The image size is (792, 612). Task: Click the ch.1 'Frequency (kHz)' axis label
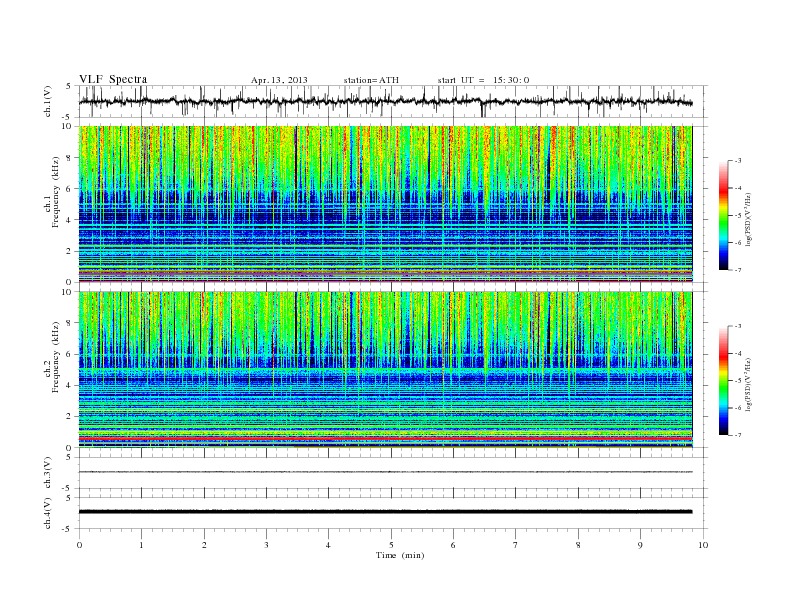(x=56, y=192)
